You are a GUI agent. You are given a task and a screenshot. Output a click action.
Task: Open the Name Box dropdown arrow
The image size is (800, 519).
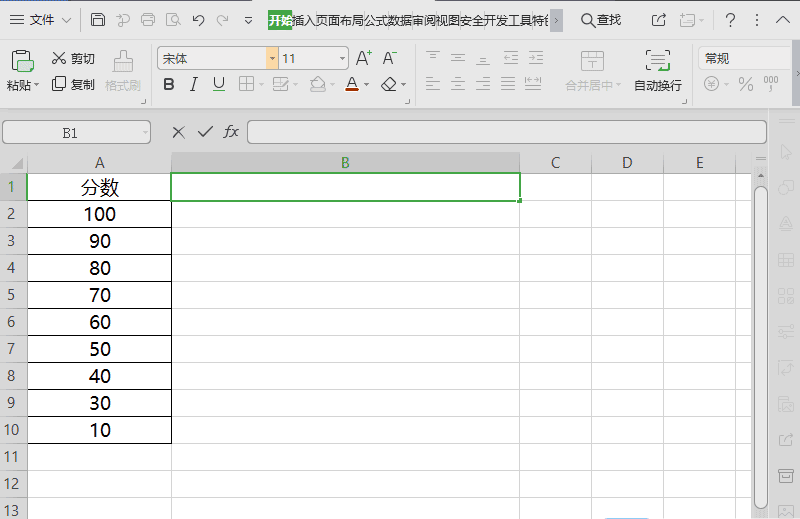145,133
